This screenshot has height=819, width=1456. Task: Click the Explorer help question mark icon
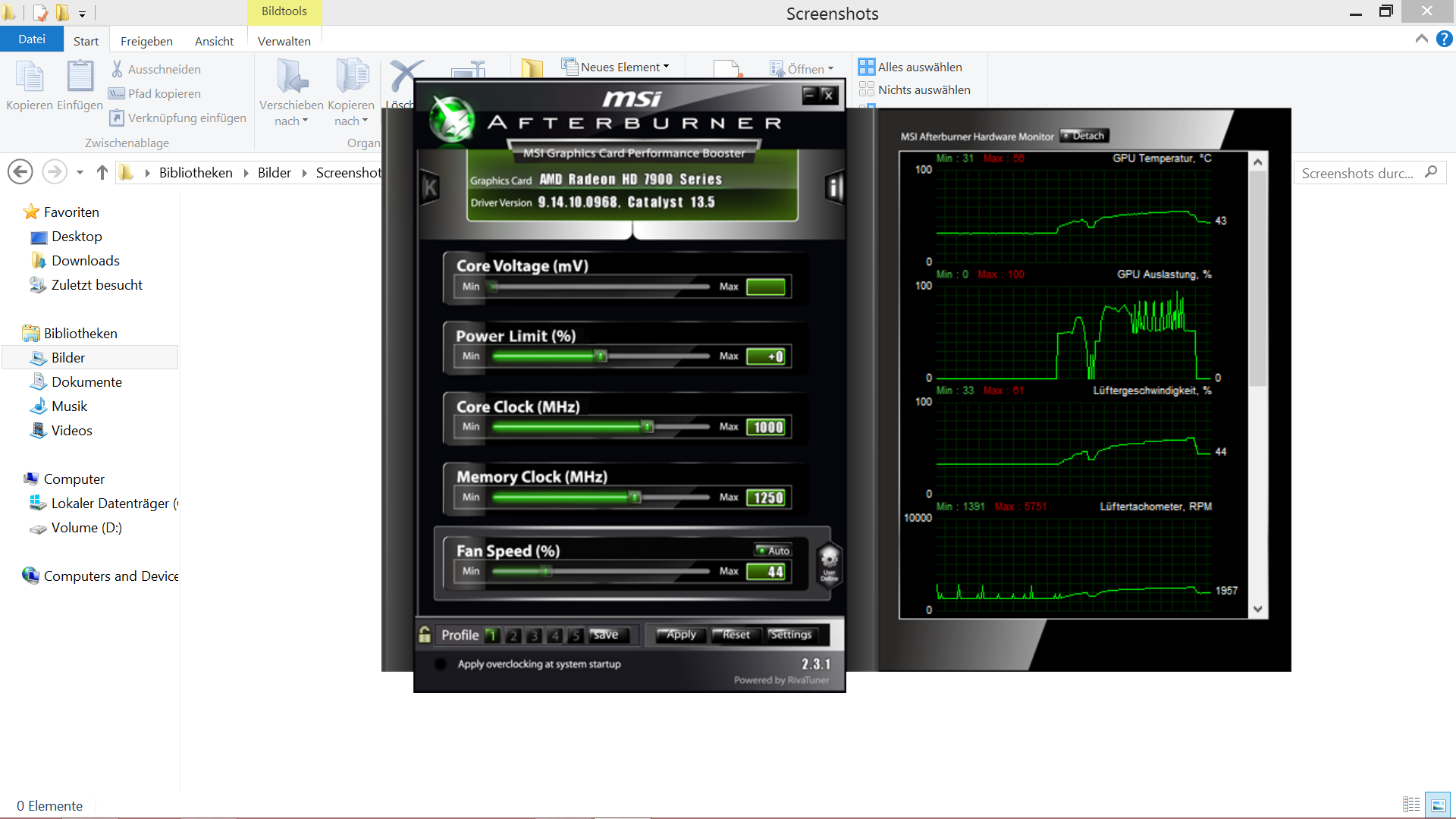(1444, 39)
